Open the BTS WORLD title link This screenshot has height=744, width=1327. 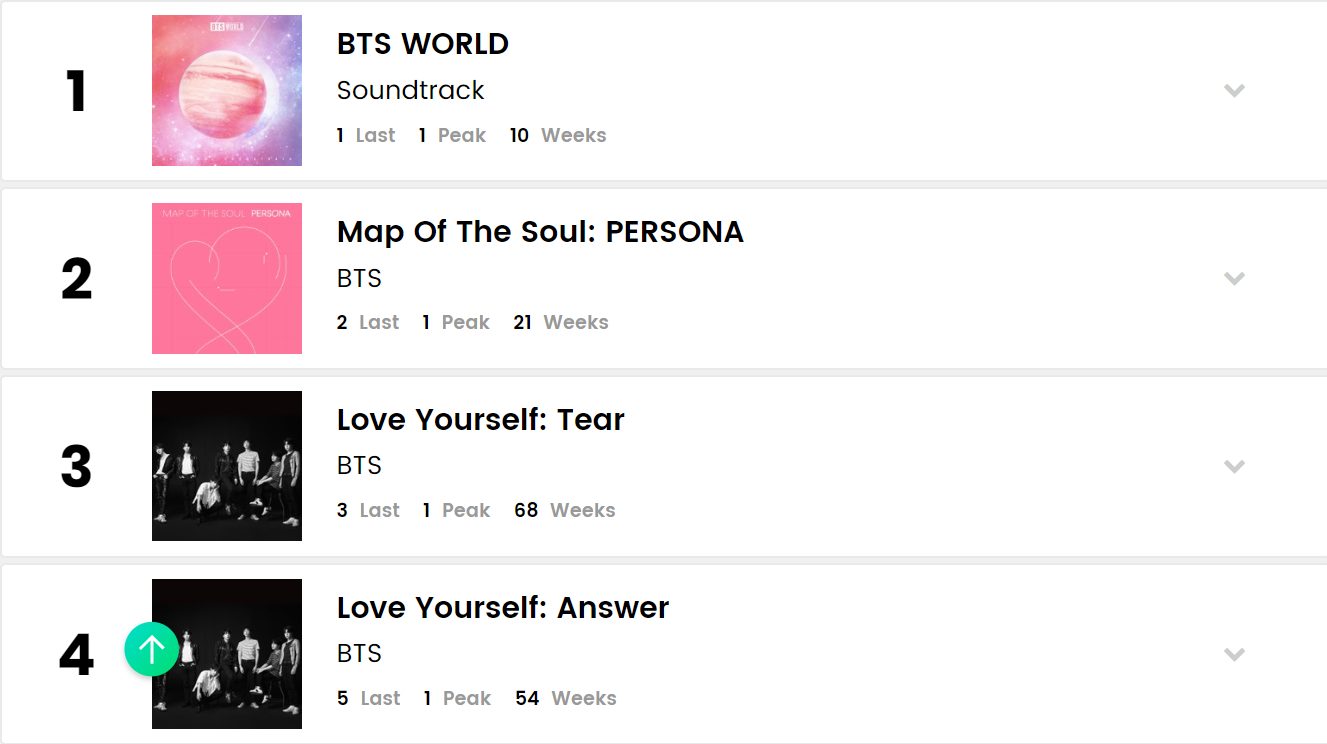[x=423, y=44]
